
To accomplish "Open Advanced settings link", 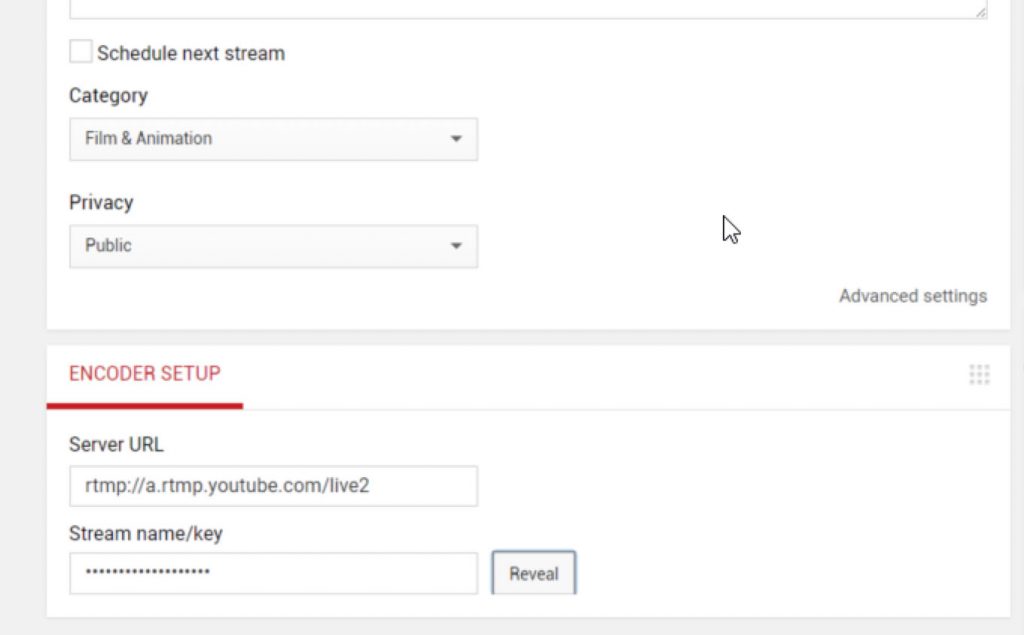I will click(x=913, y=296).
